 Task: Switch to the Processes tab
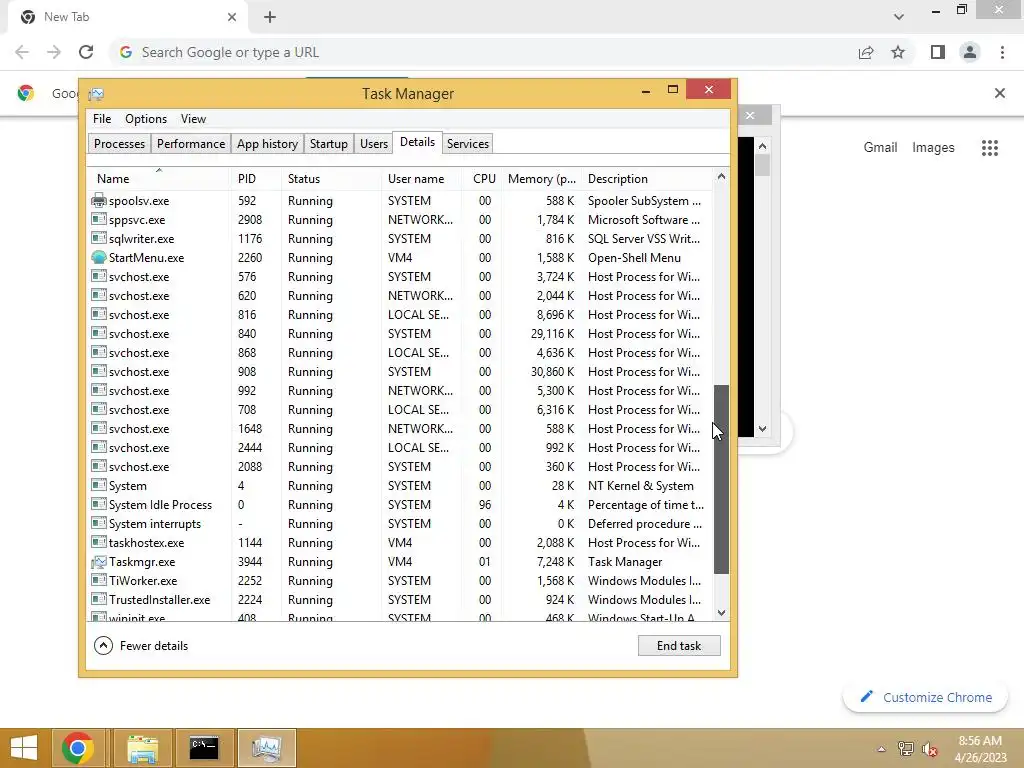point(120,144)
